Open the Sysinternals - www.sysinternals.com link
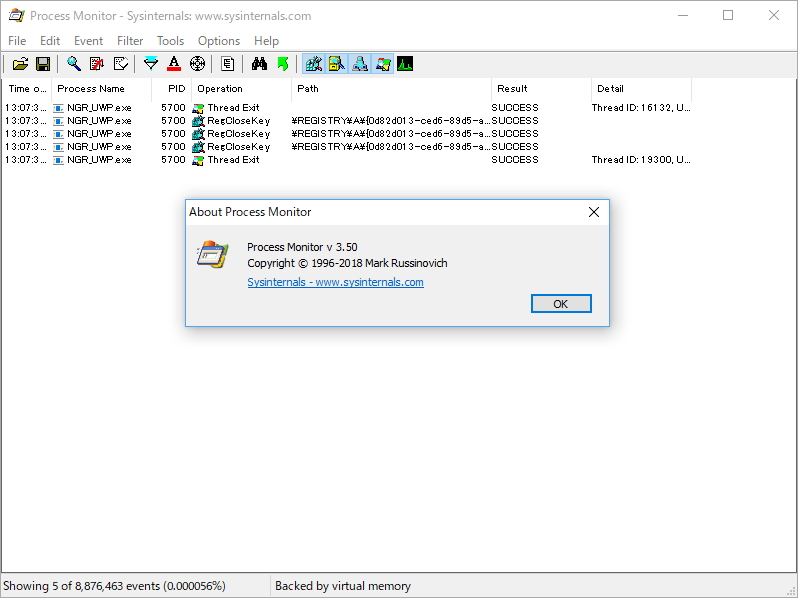The height and width of the screenshot is (598, 798). coord(335,282)
